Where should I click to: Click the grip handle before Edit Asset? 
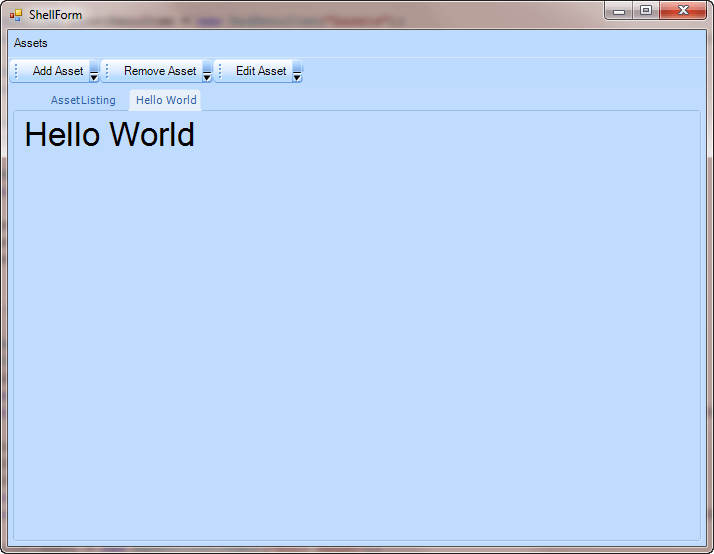220,71
